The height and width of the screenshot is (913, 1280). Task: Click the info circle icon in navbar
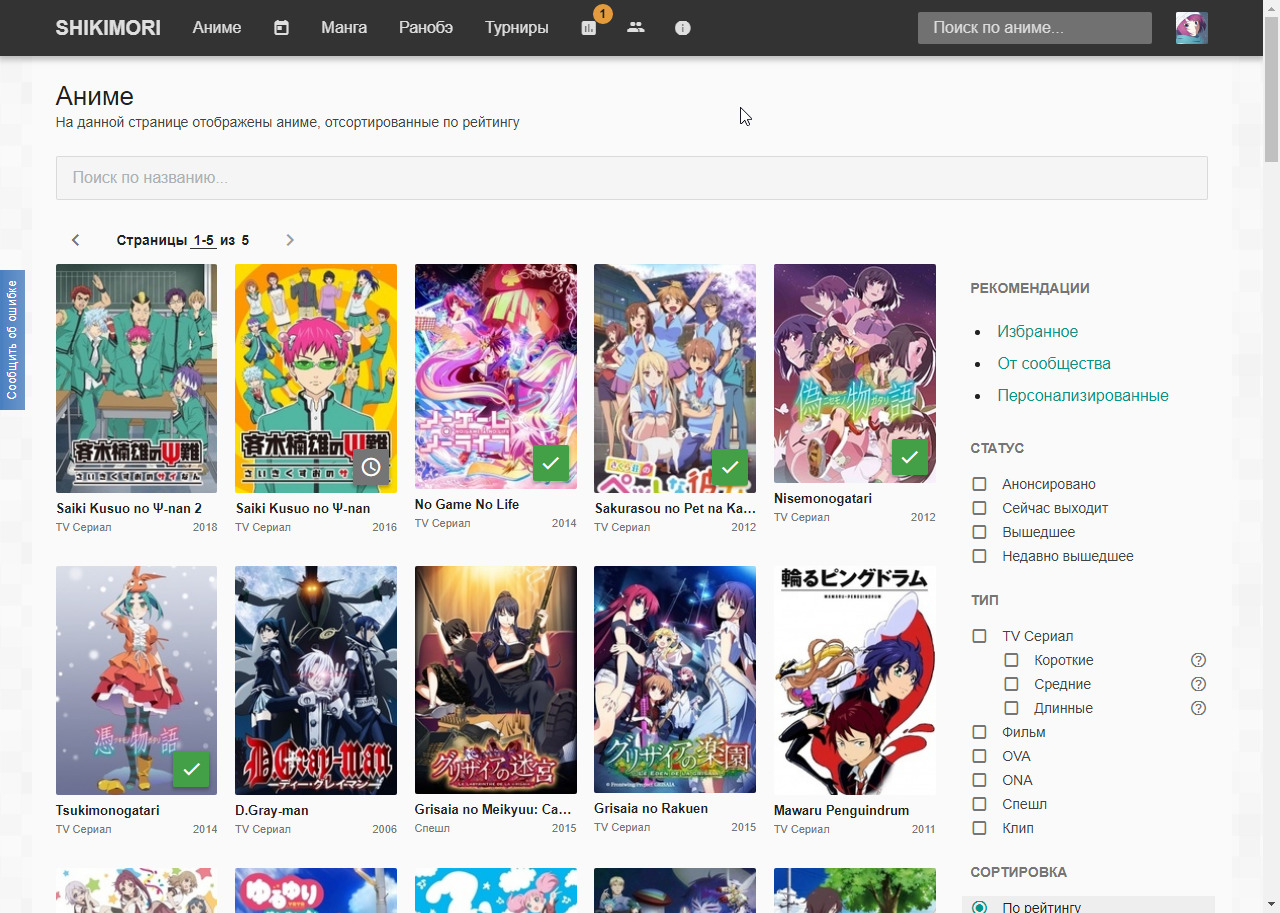pyautogui.click(x=683, y=28)
